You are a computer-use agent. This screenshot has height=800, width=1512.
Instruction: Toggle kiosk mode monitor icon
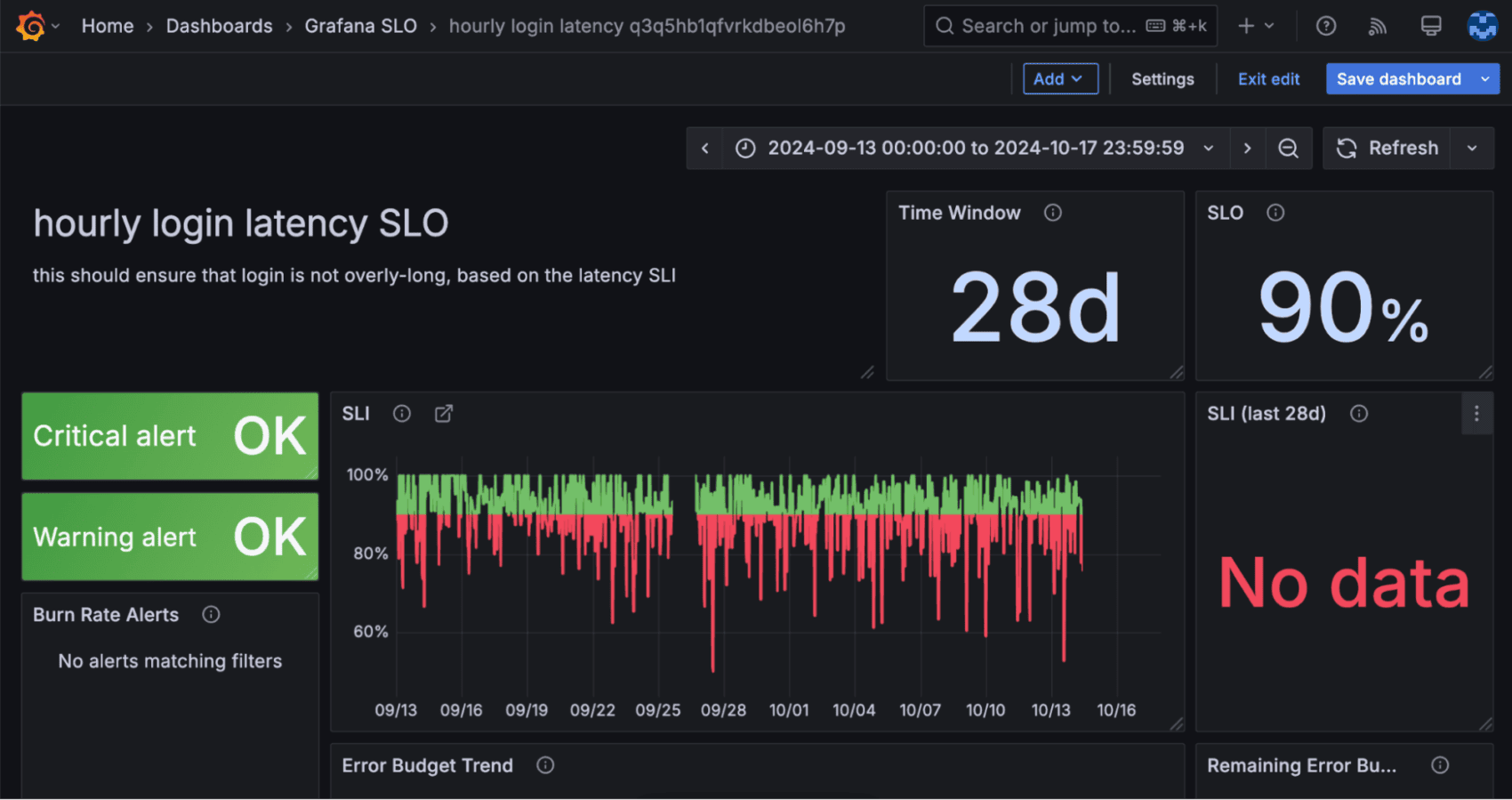point(1431,26)
